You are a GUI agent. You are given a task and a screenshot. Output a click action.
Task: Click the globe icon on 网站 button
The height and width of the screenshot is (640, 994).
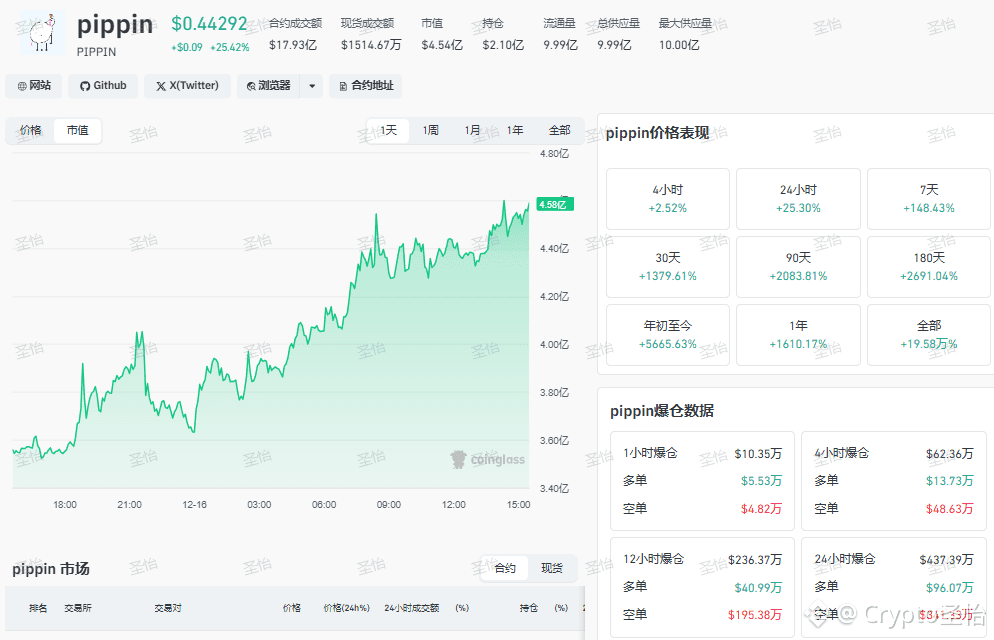point(22,86)
